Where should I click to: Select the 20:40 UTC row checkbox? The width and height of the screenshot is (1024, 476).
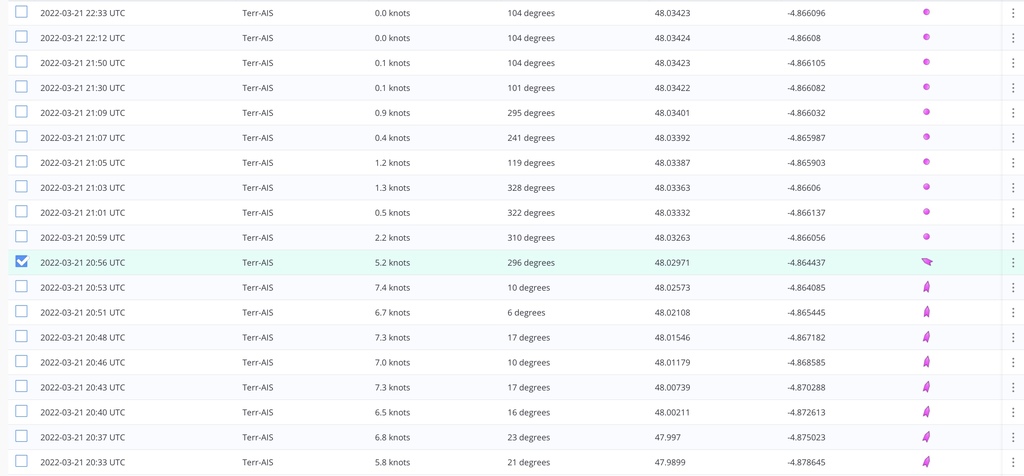pyautogui.click(x=22, y=411)
